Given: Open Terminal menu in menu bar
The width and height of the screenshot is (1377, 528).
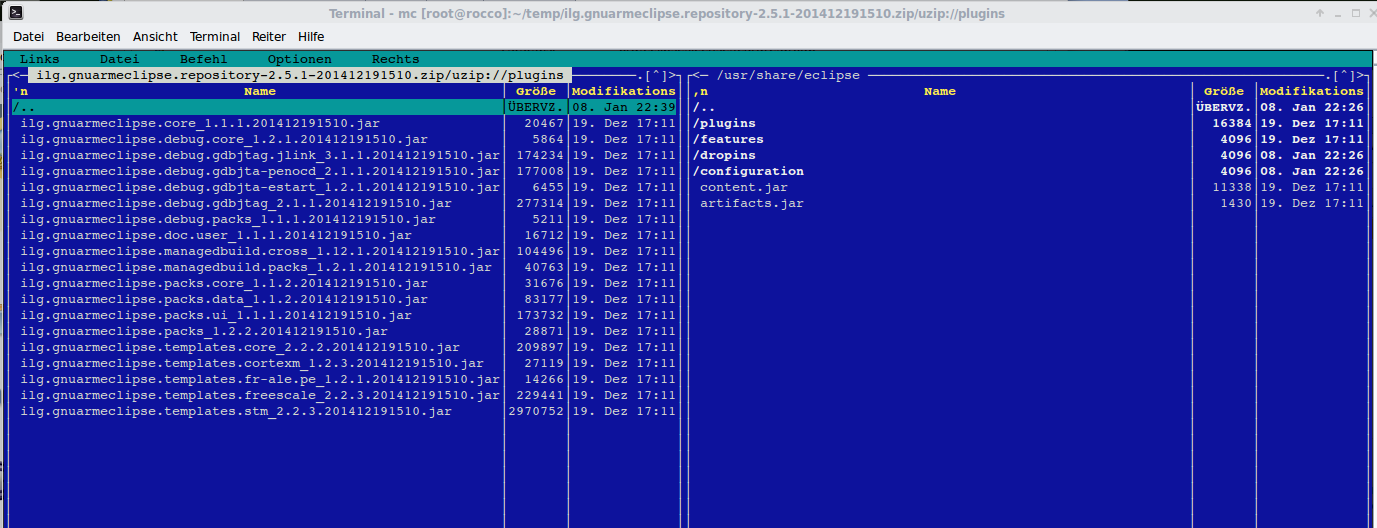Looking at the screenshot, I should point(215,36).
